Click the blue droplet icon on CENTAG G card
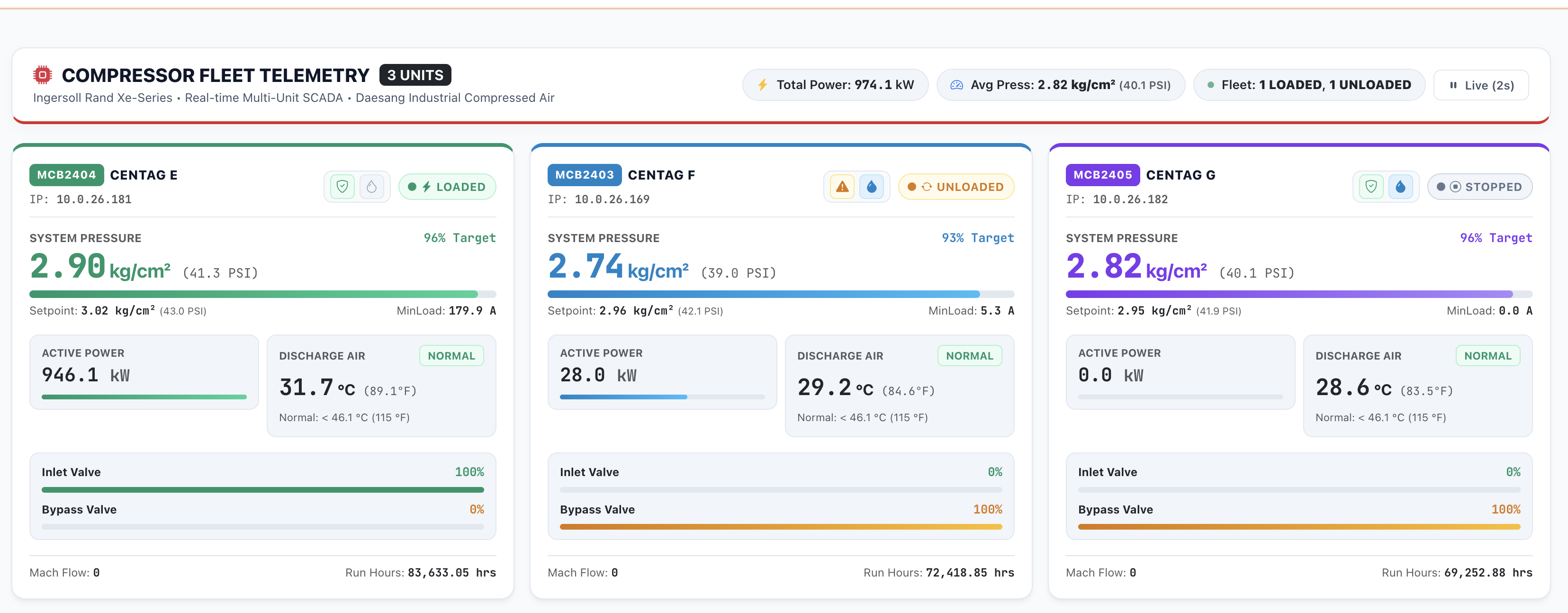The height and width of the screenshot is (613, 1568). (1401, 187)
